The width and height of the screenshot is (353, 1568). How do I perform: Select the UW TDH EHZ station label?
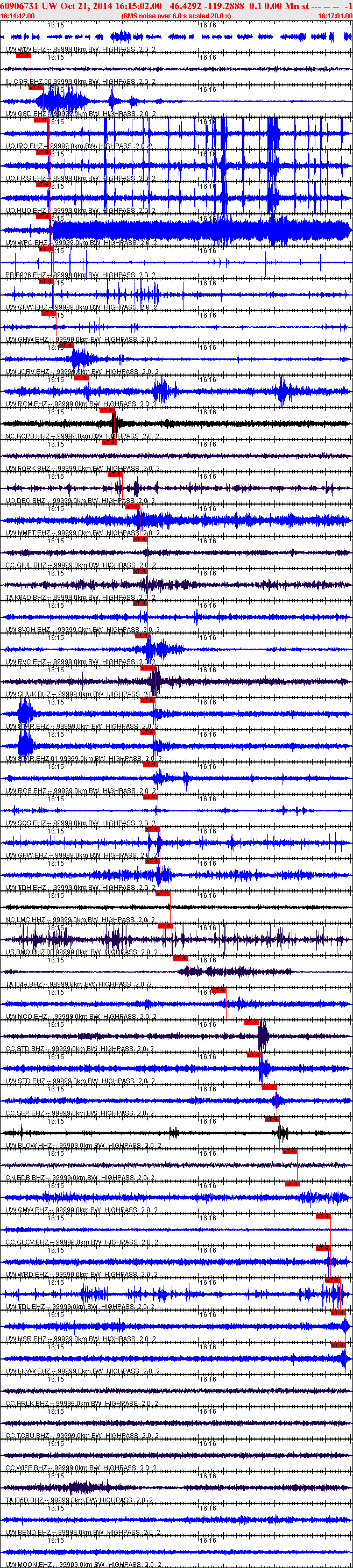[81, 888]
